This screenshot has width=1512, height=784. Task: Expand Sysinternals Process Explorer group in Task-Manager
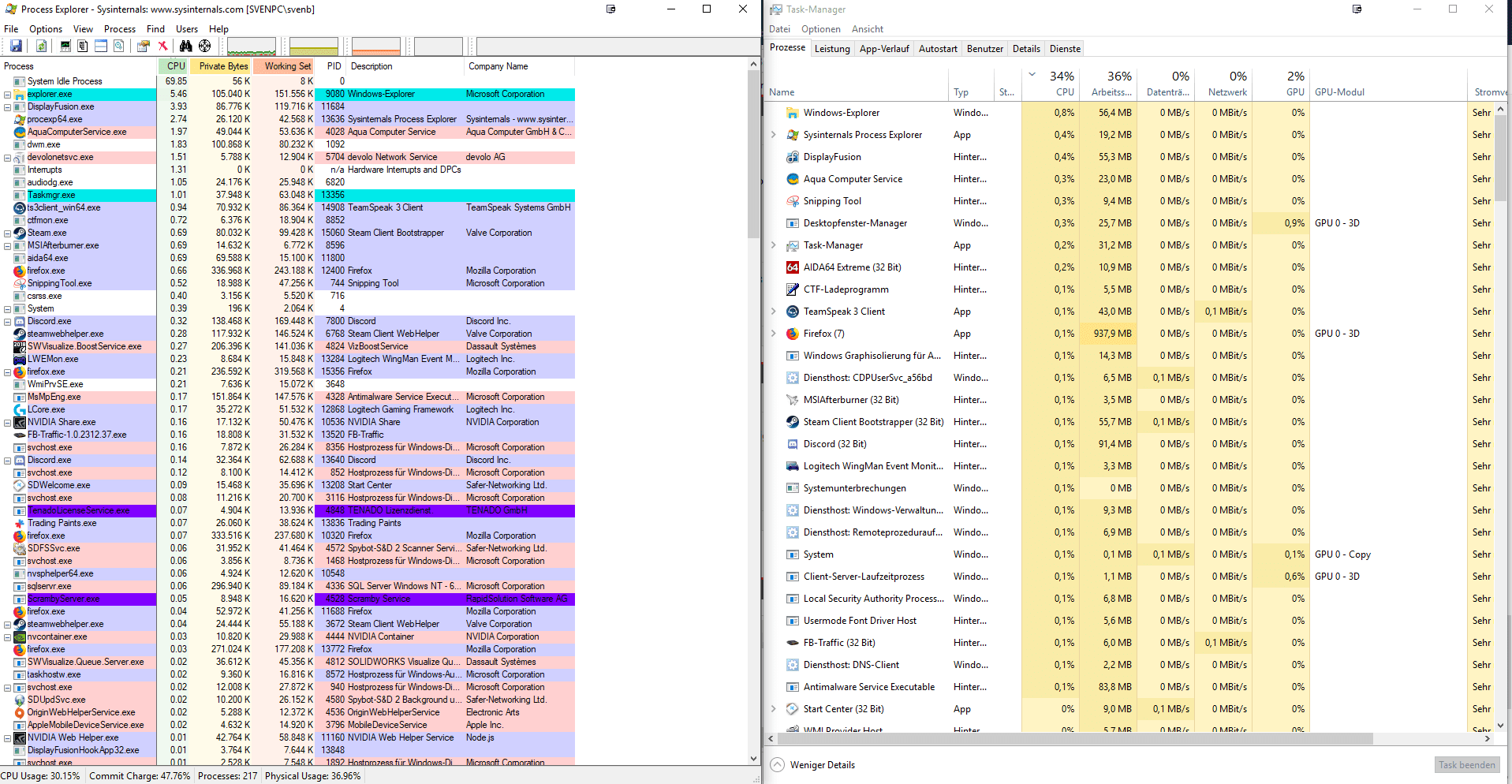(x=773, y=135)
